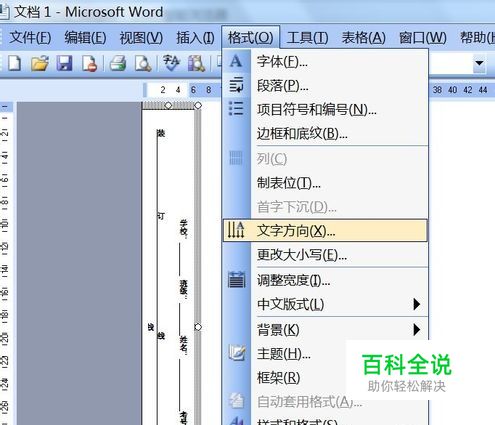Click the Open folder icon
This screenshot has height=425, width=495.
(x=40, y=63)
